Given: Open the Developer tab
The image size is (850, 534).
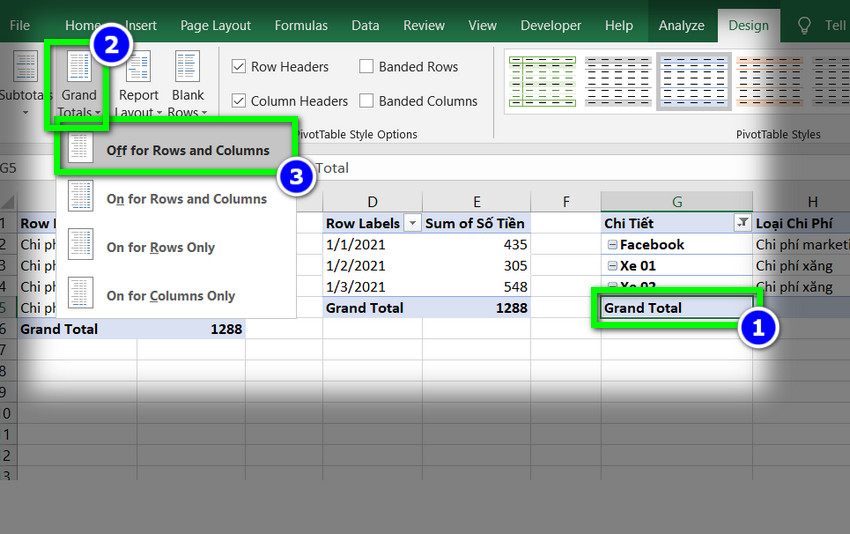Looking at the screenshot, I should tap(551, 25).
